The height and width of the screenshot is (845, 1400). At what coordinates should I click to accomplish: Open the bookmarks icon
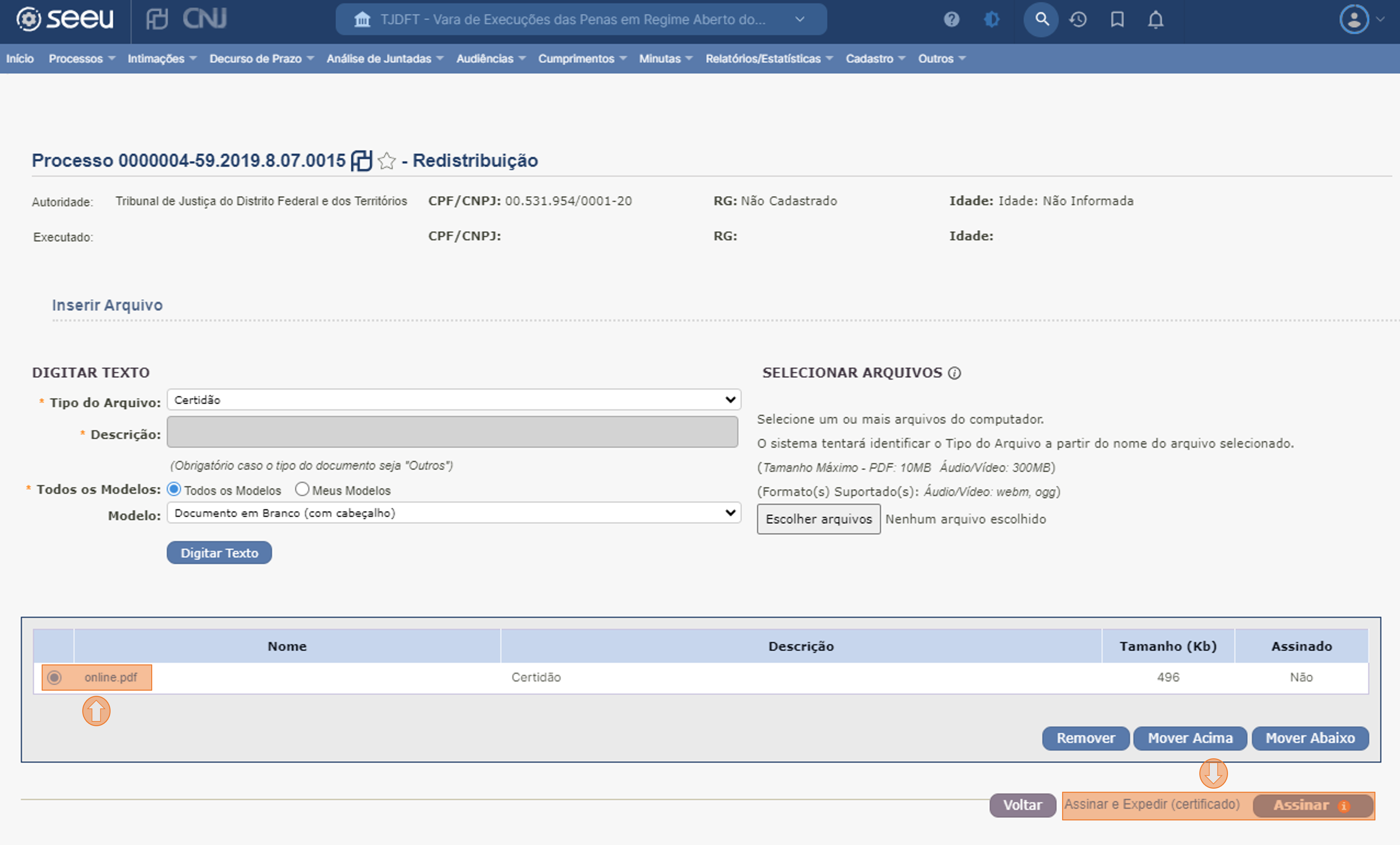coord(1117,19)
